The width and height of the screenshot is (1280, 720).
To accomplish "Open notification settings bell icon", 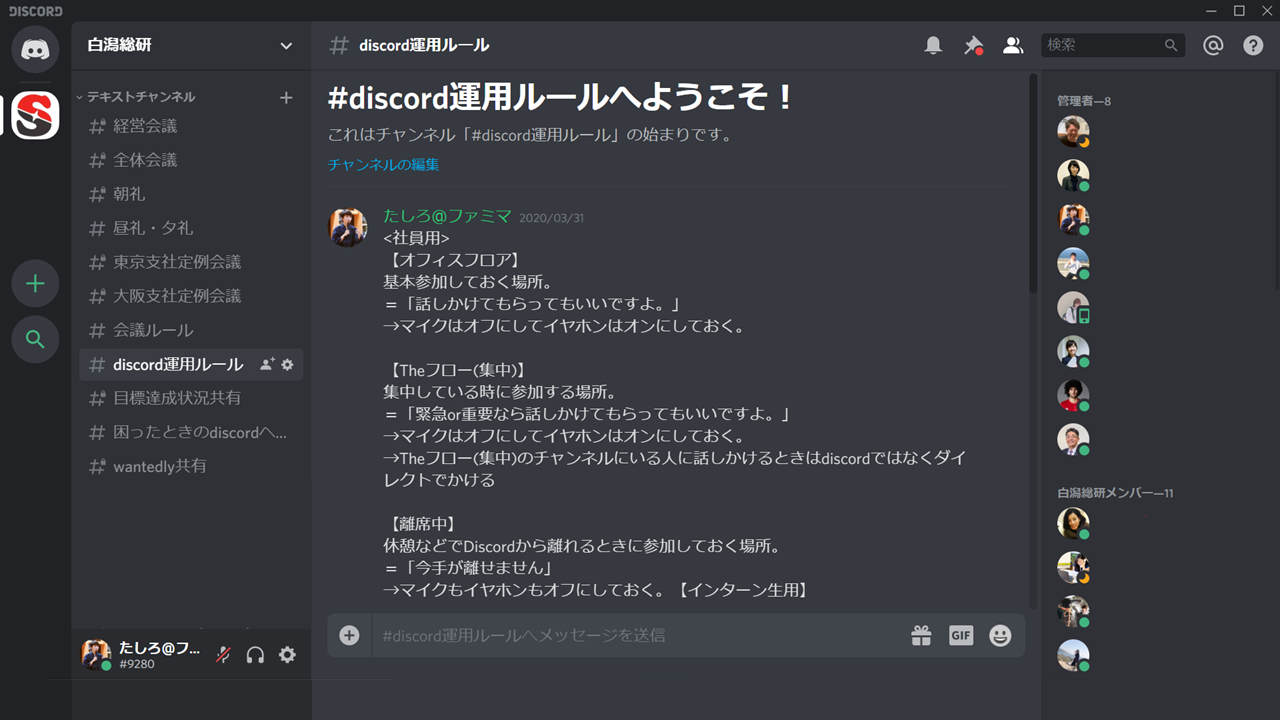I will click(933, 45).
